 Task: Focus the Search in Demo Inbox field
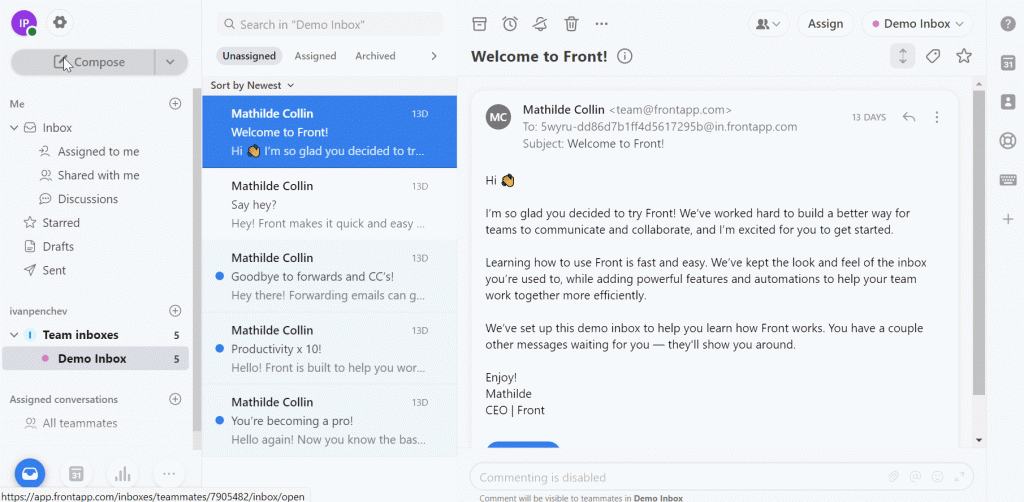[330, 25]
